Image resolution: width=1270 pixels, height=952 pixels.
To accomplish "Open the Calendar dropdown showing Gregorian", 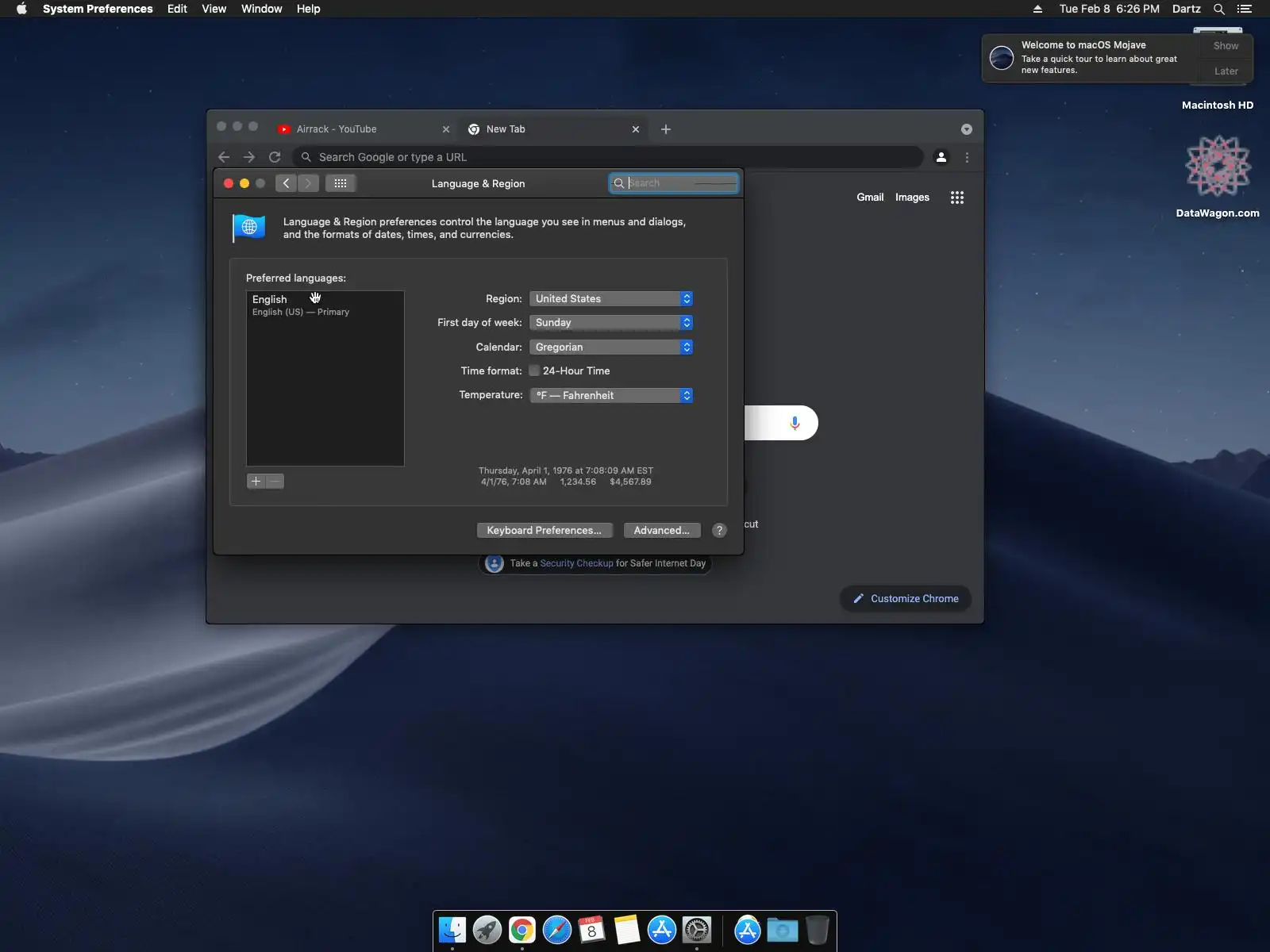I will [611, 347].
